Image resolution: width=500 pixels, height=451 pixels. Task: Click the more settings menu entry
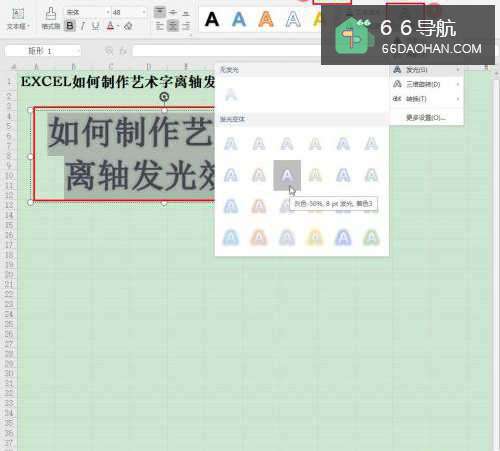pos(427,117)
